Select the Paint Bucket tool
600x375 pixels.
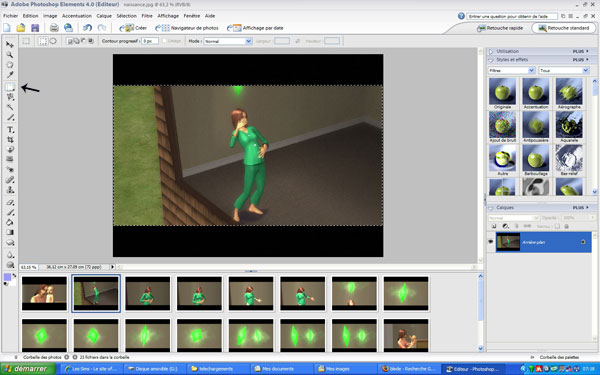10,222
